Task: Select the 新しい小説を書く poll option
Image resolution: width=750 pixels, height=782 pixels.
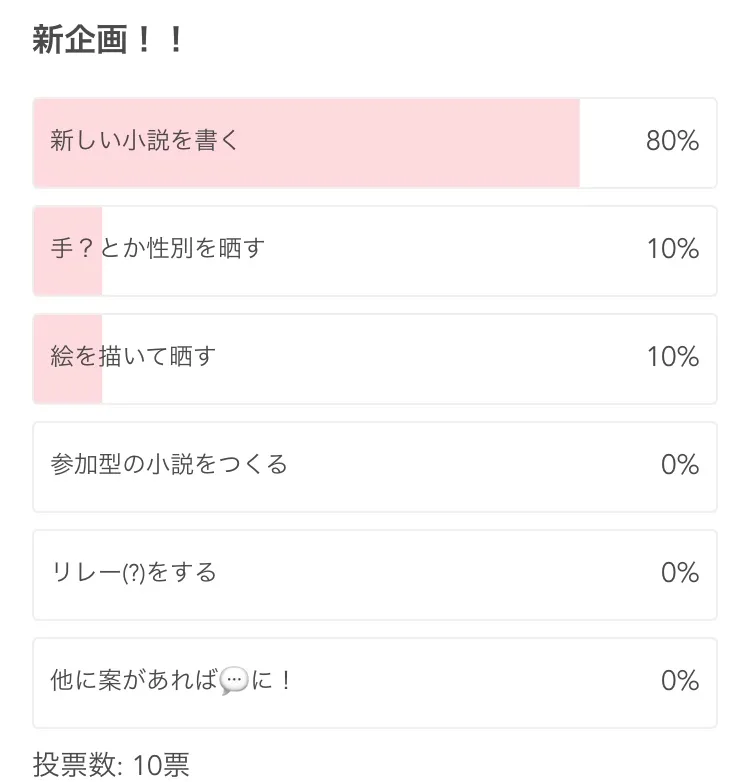Action: pos(146,141)
